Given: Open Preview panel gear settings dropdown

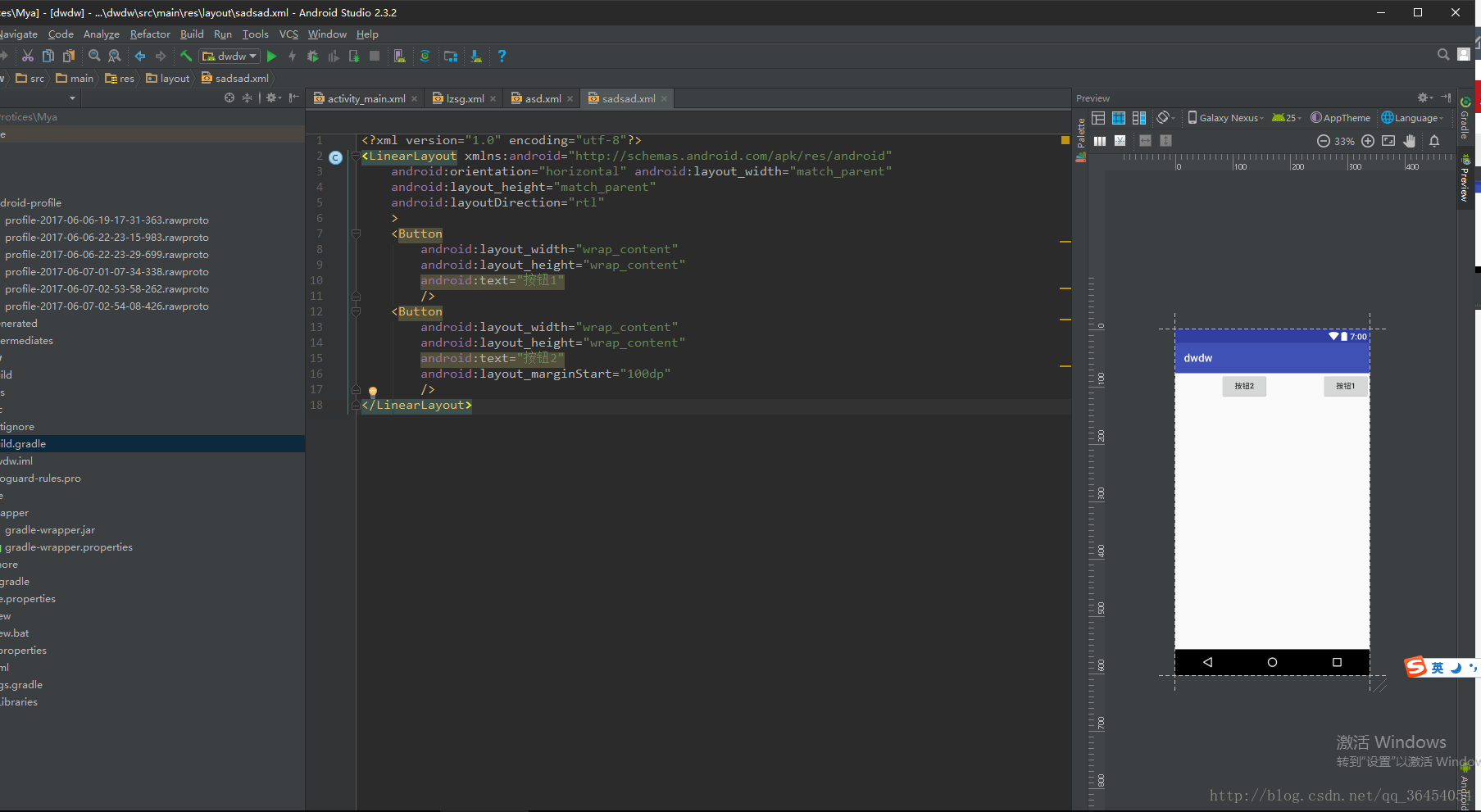Looking at the screenshot, I should coord(1426,98).
